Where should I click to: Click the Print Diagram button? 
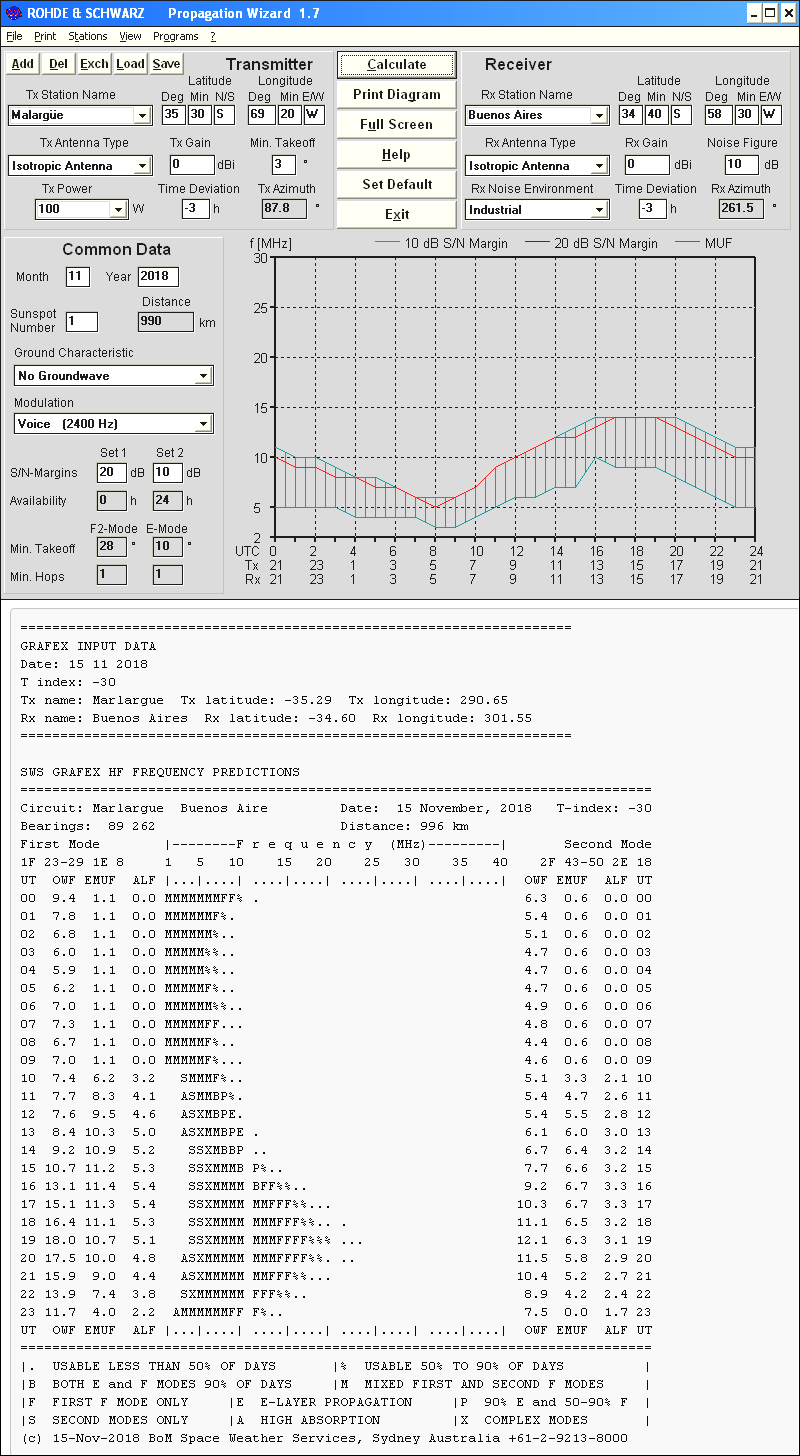click(396, 94)
